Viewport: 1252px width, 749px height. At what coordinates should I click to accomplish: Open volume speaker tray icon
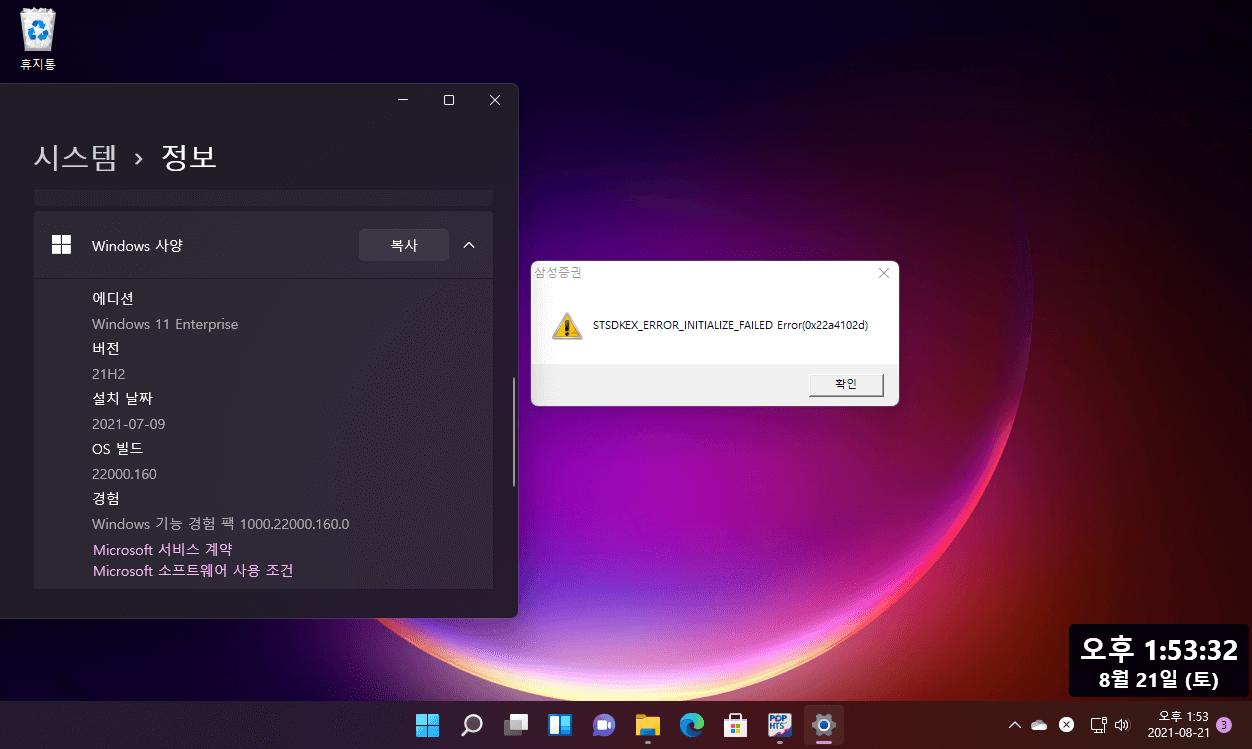point(1121,725)
